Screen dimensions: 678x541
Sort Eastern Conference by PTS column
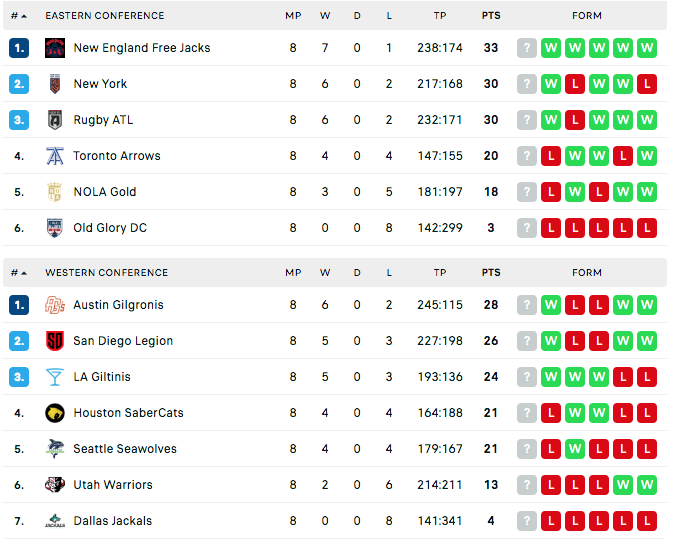(491, 16)
